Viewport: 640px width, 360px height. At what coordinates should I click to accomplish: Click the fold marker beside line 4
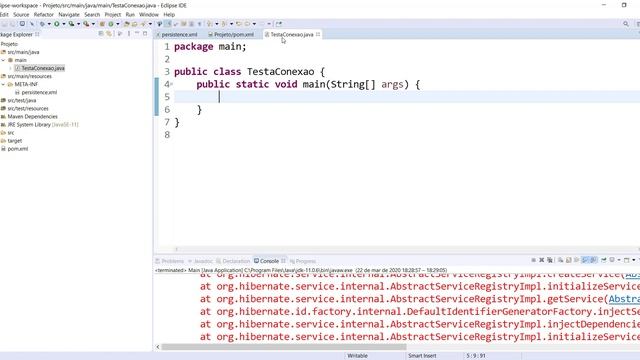click(171, 84)
